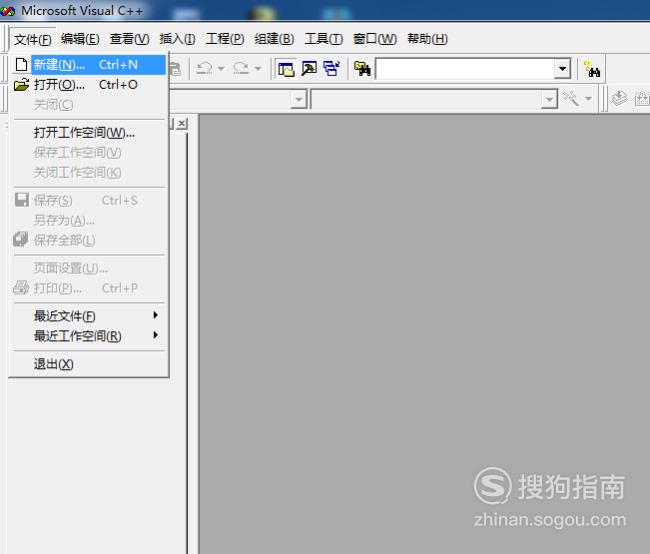This screenshot has height=554, width=650.
Task: Click the Undo toolbar icon
Action: pos(204,68)
